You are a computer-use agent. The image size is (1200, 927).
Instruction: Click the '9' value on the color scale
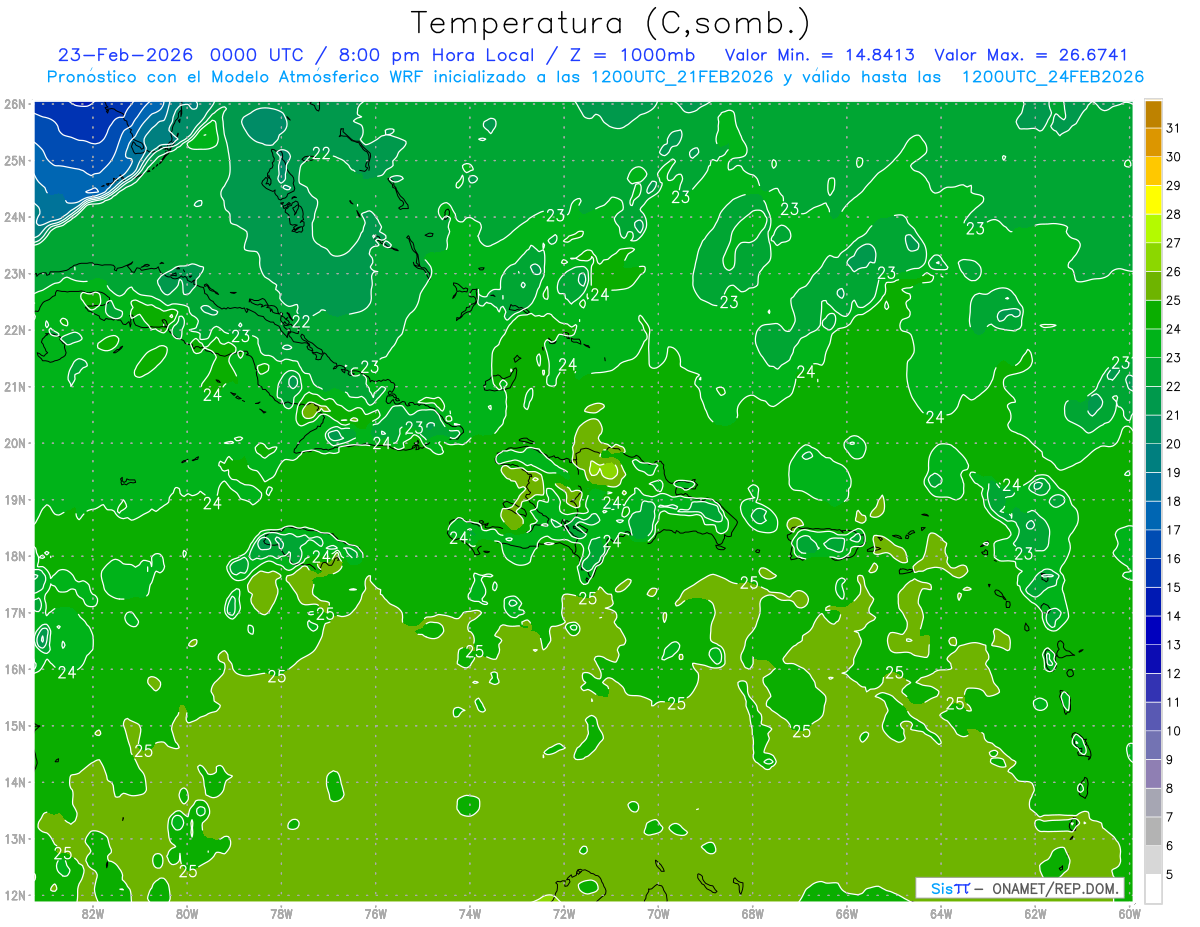click(1170, 760)
